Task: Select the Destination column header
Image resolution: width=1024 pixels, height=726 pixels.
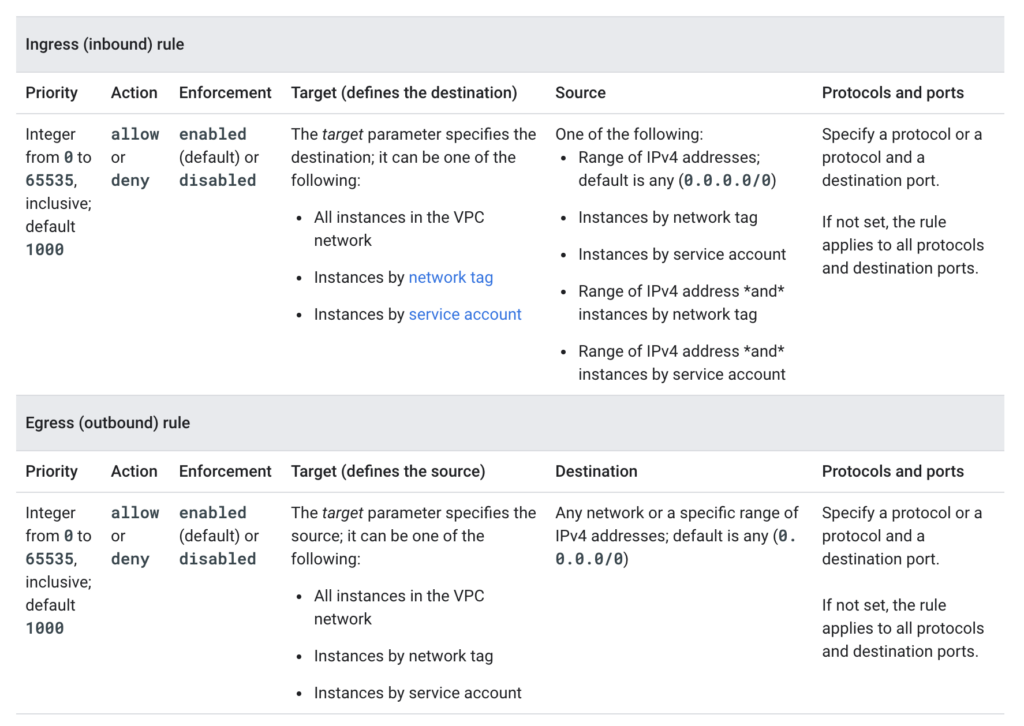Action: pos(596,471)
